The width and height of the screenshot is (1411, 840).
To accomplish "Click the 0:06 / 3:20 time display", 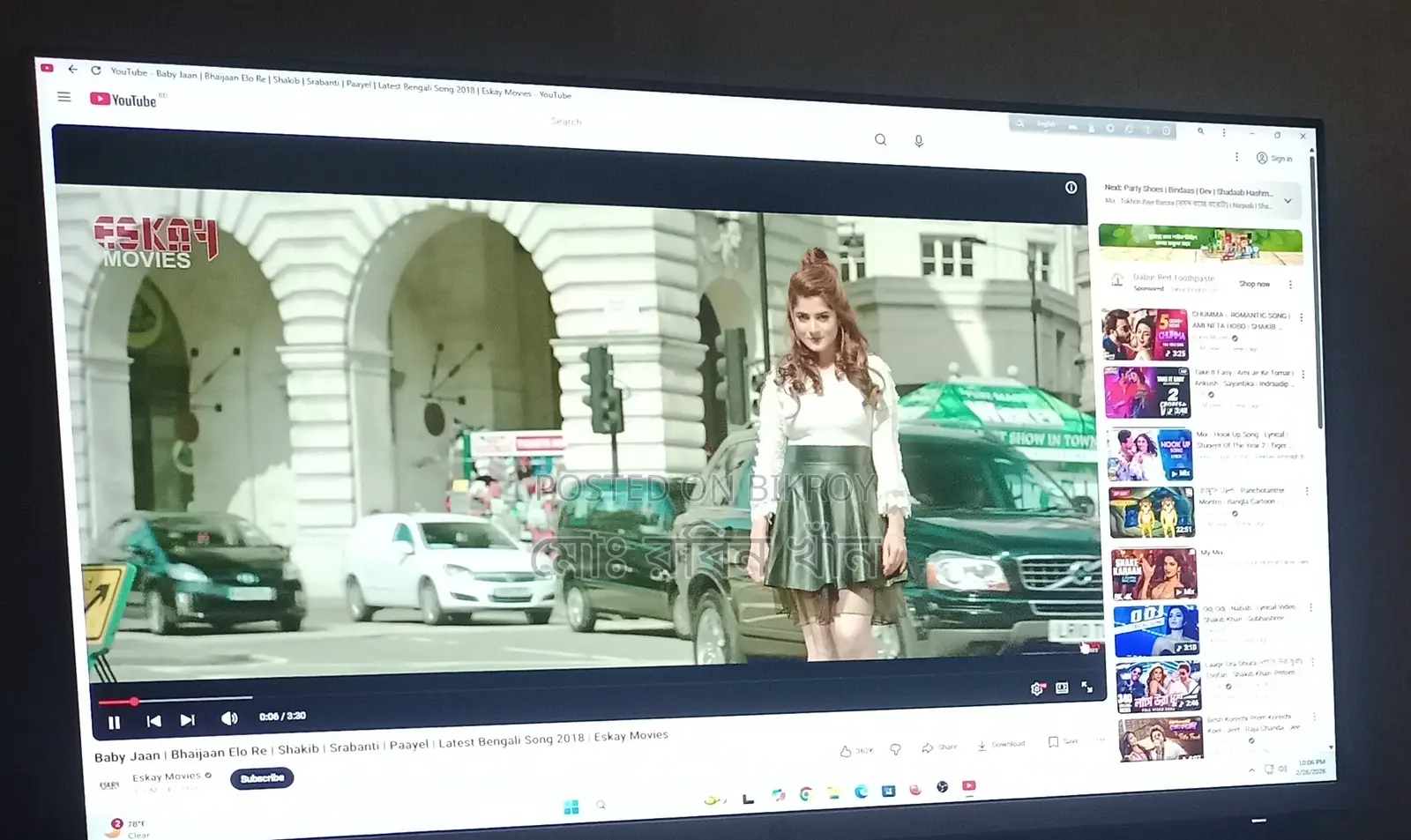I will pos(282,717).
